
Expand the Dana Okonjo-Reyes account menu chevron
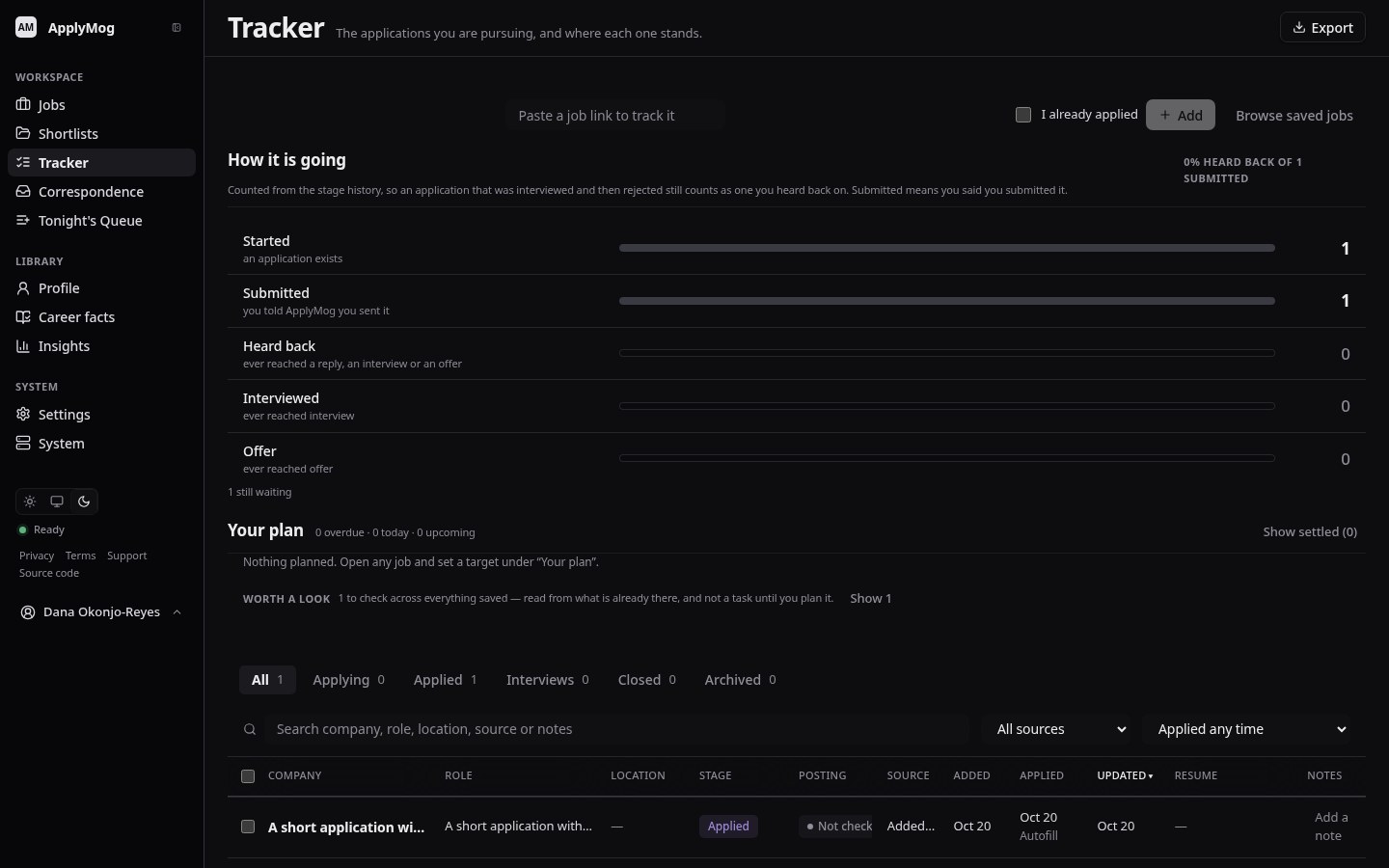point(177,612)
